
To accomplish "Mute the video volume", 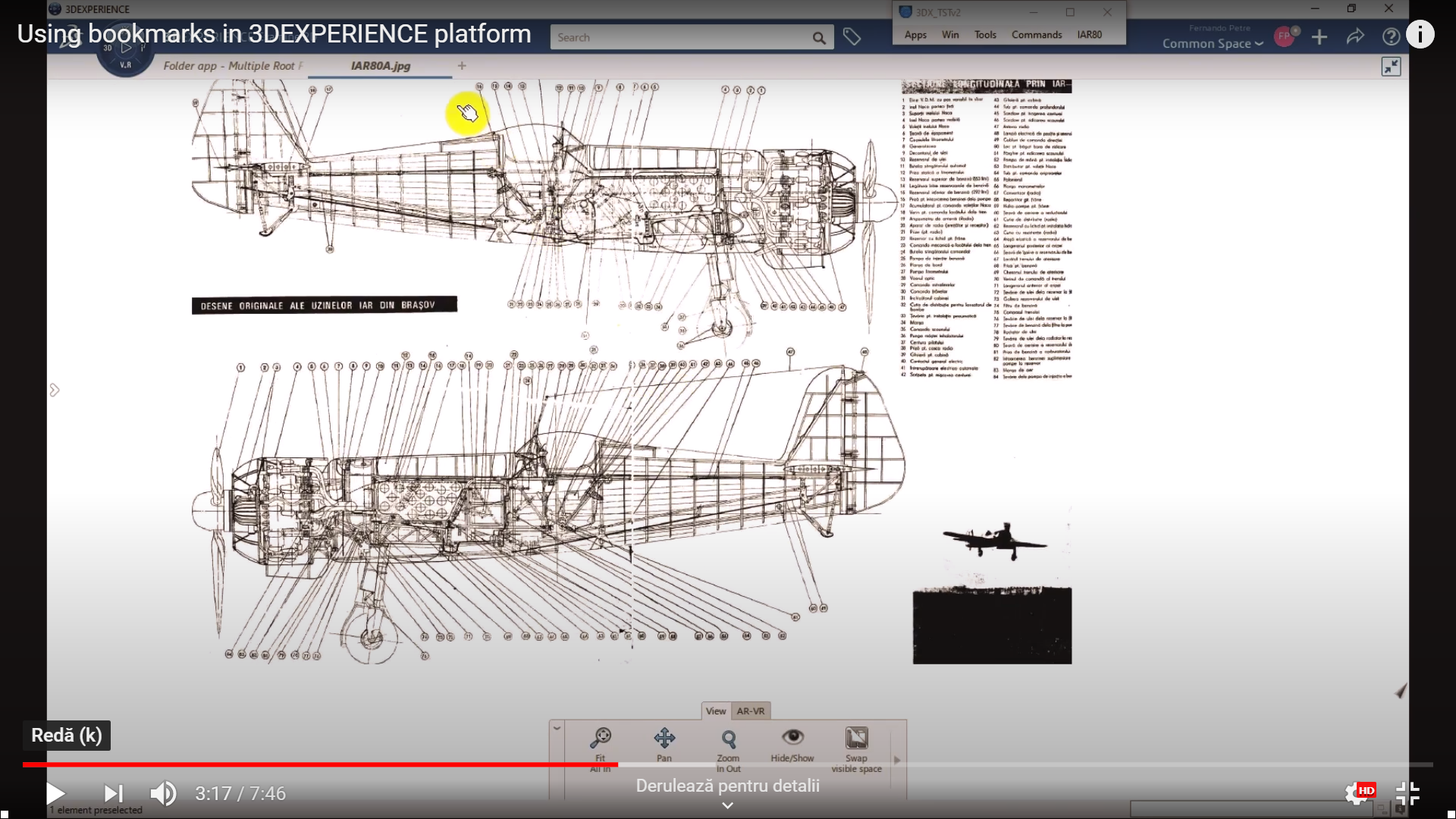I will coord(163,793).
